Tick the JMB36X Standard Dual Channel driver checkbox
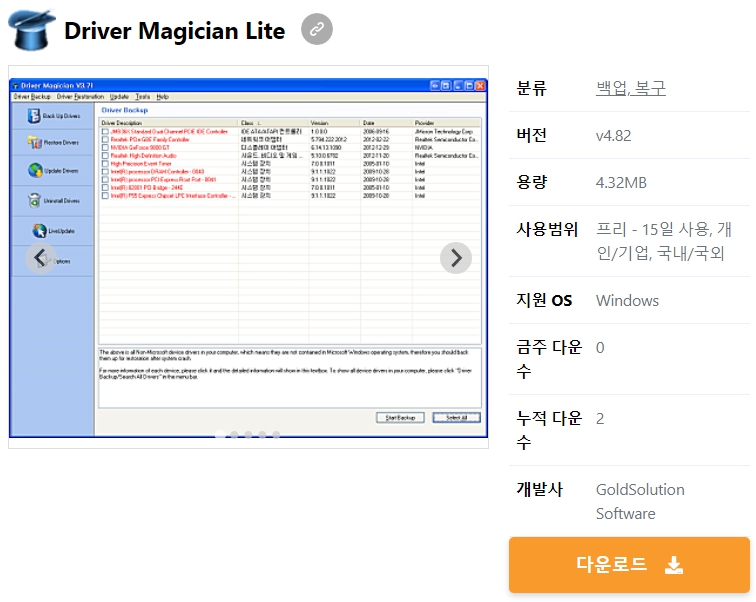This screenshot has height=602, width=756. click(x=105, y=132)
